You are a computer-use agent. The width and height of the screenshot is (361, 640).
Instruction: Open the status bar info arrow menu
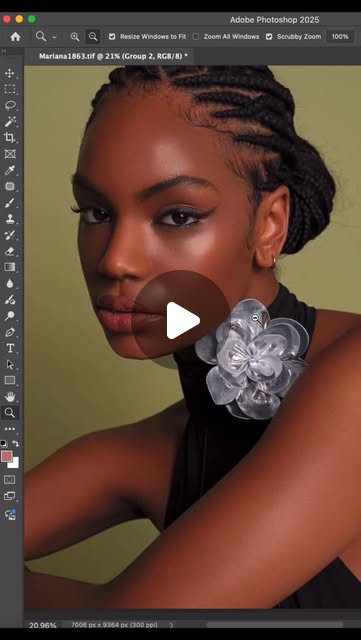pyautogui.click(x=171, y=625)
